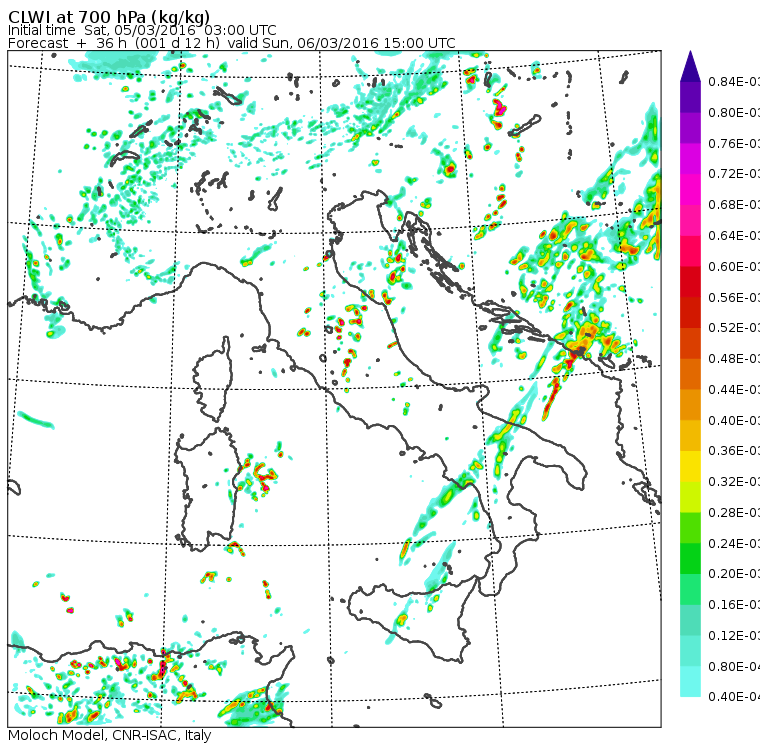Click the 0.28E-03 legend label
The width and height of the screenshot is (760, 749).
734,512
